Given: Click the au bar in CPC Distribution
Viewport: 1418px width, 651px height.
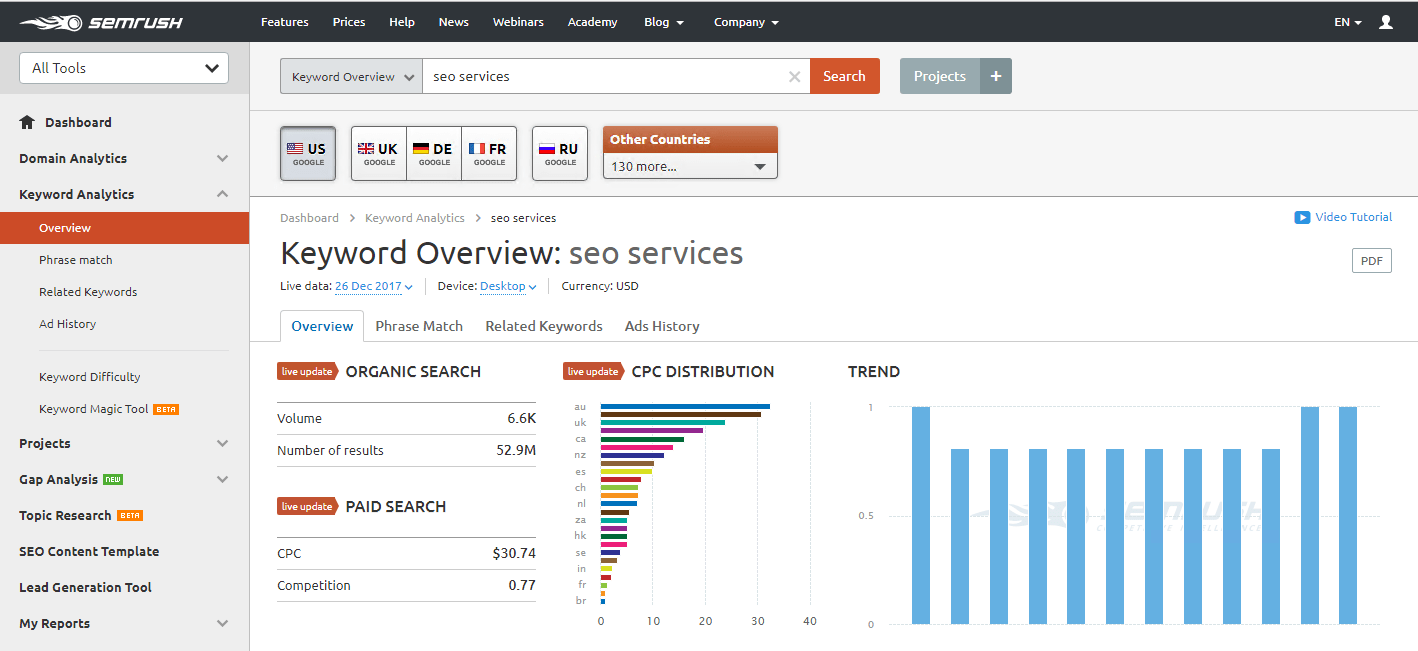Looking at the screenshot, I should coord(685,406).
